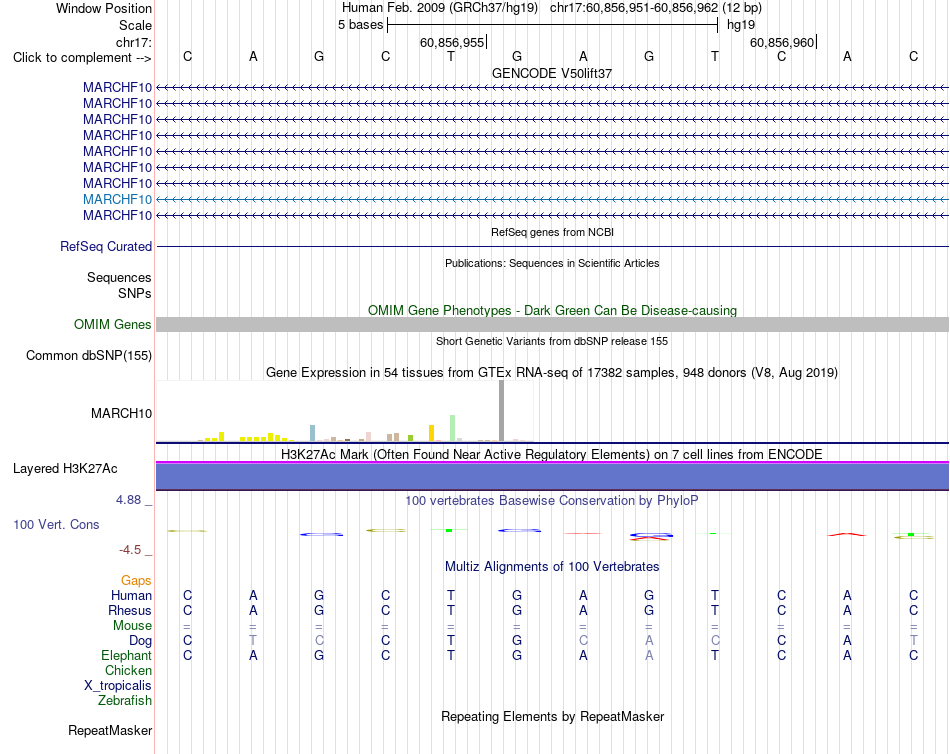Click the 60,856,960 ruler position label
Image resolution: width=950 pixels, height=754 pixels.
(x=782, y=42)
